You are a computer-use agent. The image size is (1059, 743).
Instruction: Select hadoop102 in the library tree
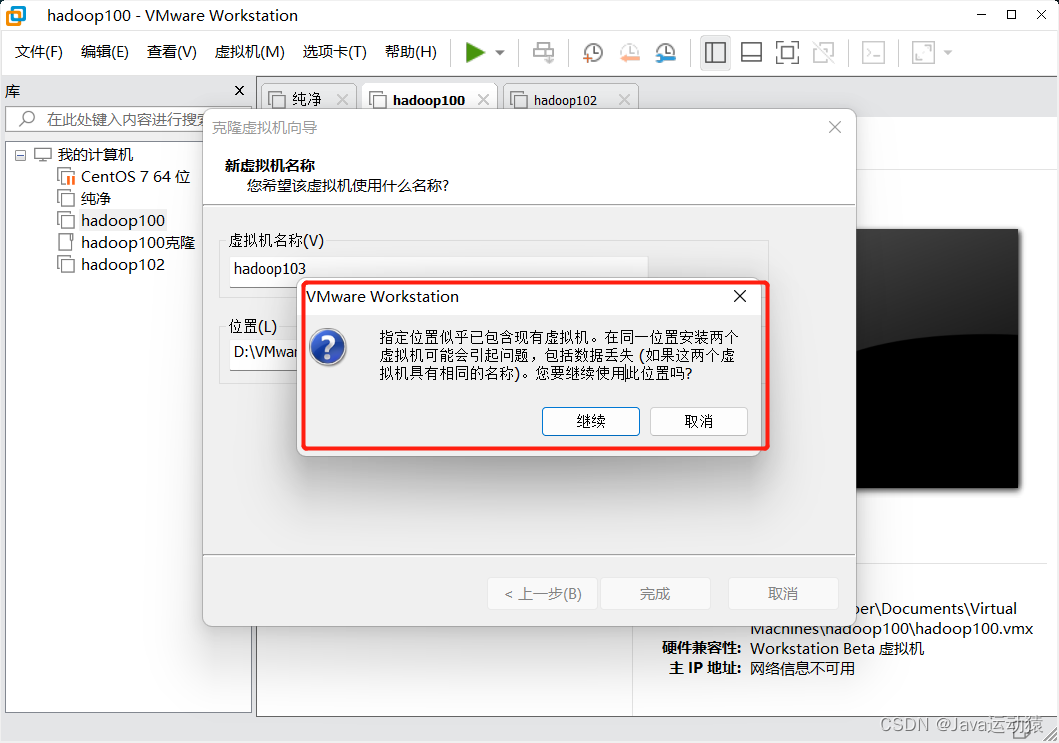(x=123, y=265)
